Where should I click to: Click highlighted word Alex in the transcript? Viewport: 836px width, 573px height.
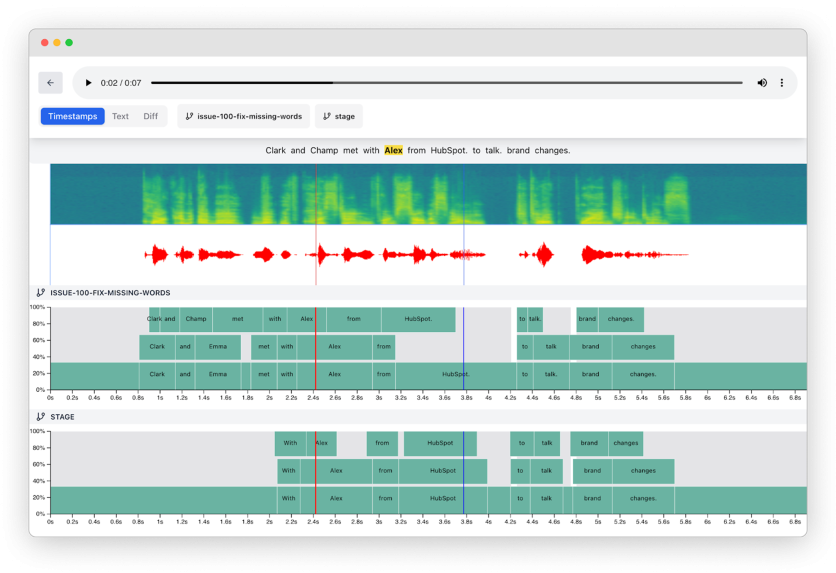pos(393,150)
